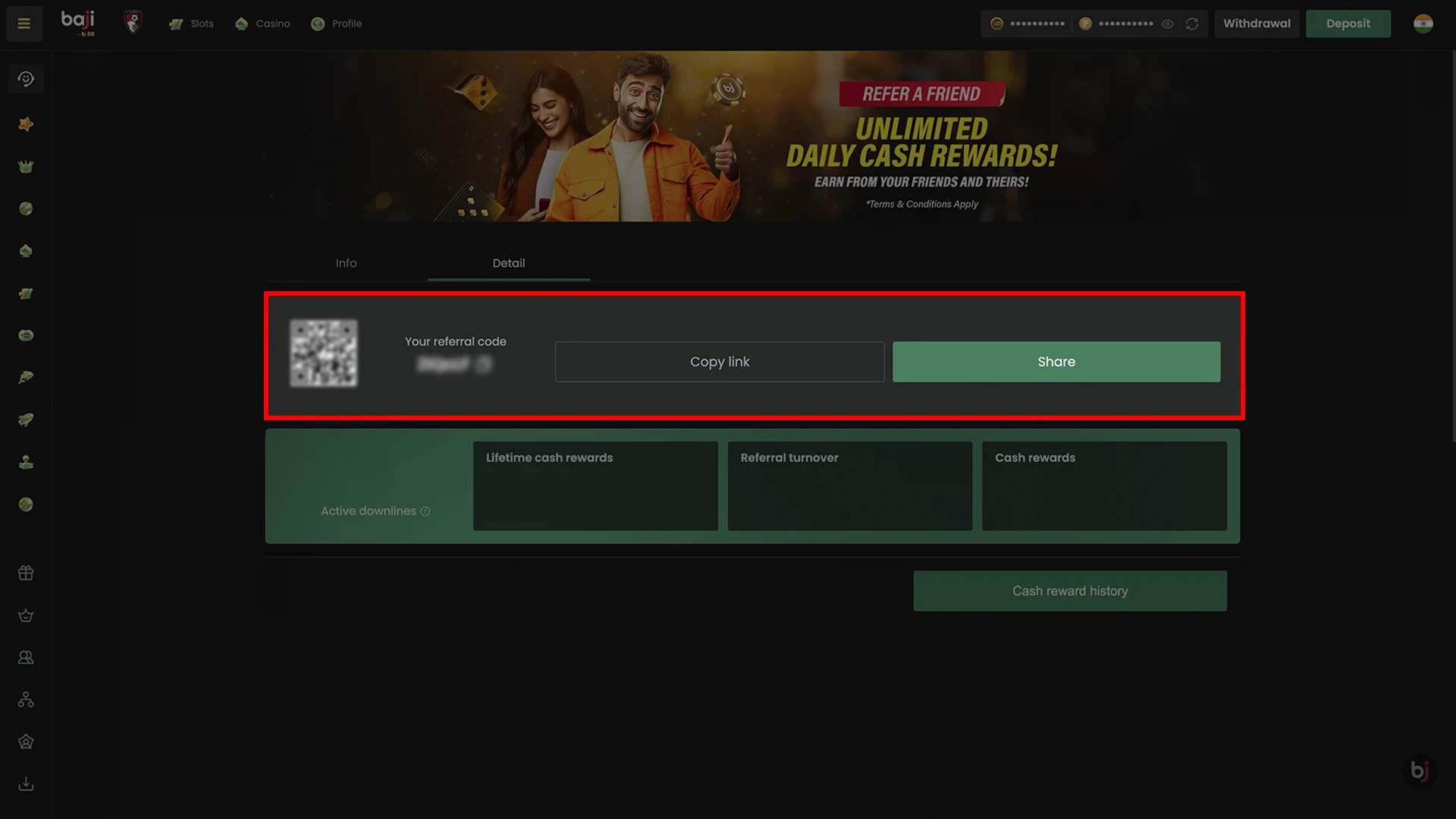Refresh the wallet balance
1456x819 pixels.
(1192, 24)
